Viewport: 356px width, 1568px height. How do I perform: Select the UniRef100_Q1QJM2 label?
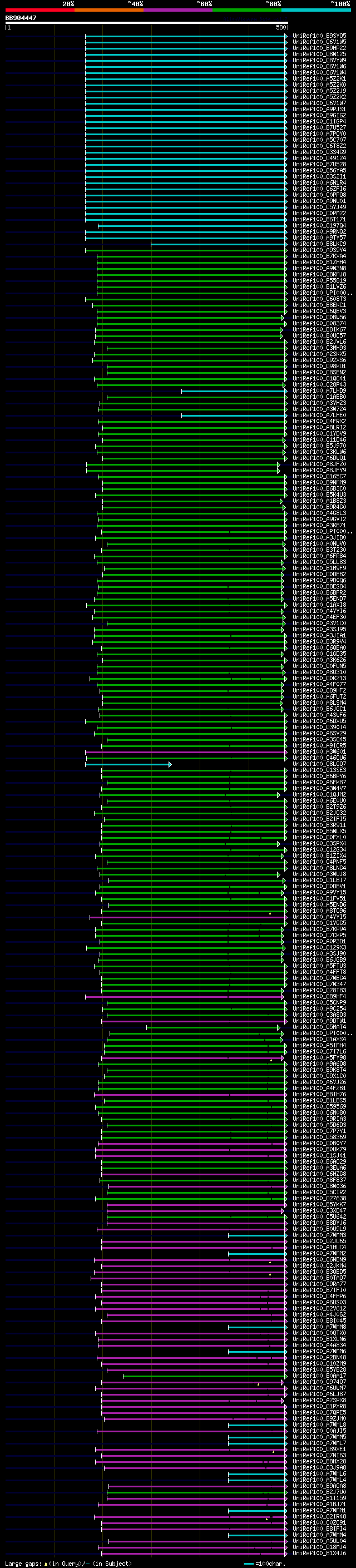click(x=319, y=795)
